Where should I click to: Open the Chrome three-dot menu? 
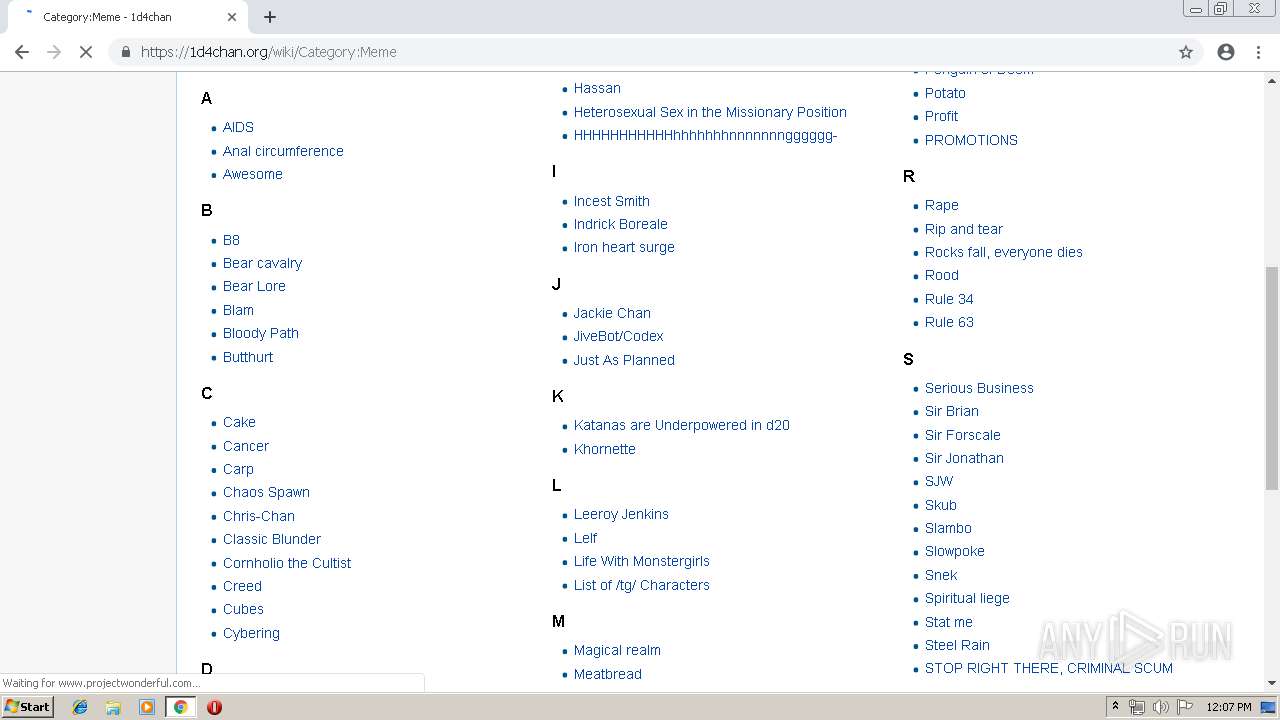tap(1258, 52)
